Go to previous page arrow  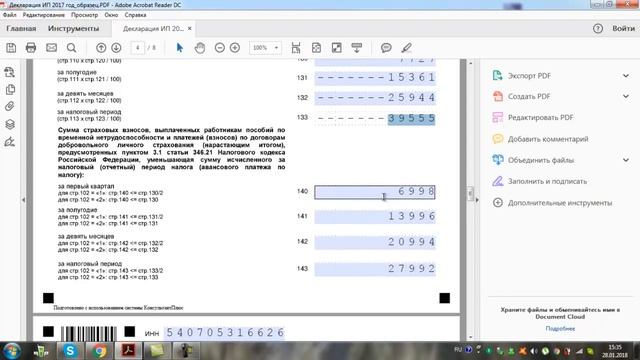tap(101, 48)
